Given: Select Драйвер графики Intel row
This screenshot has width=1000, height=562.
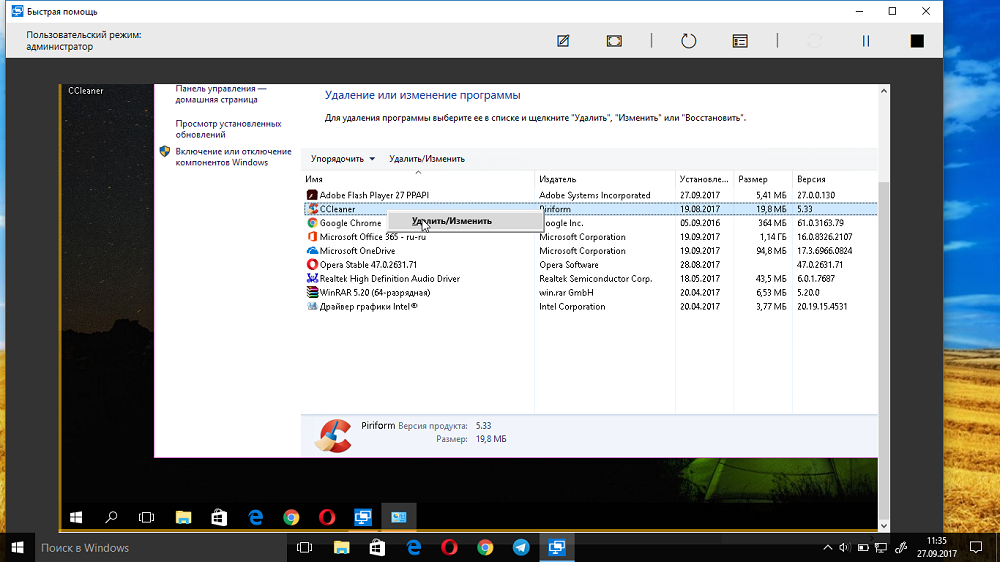Looking at the screenshot, I should click(590, 307).
